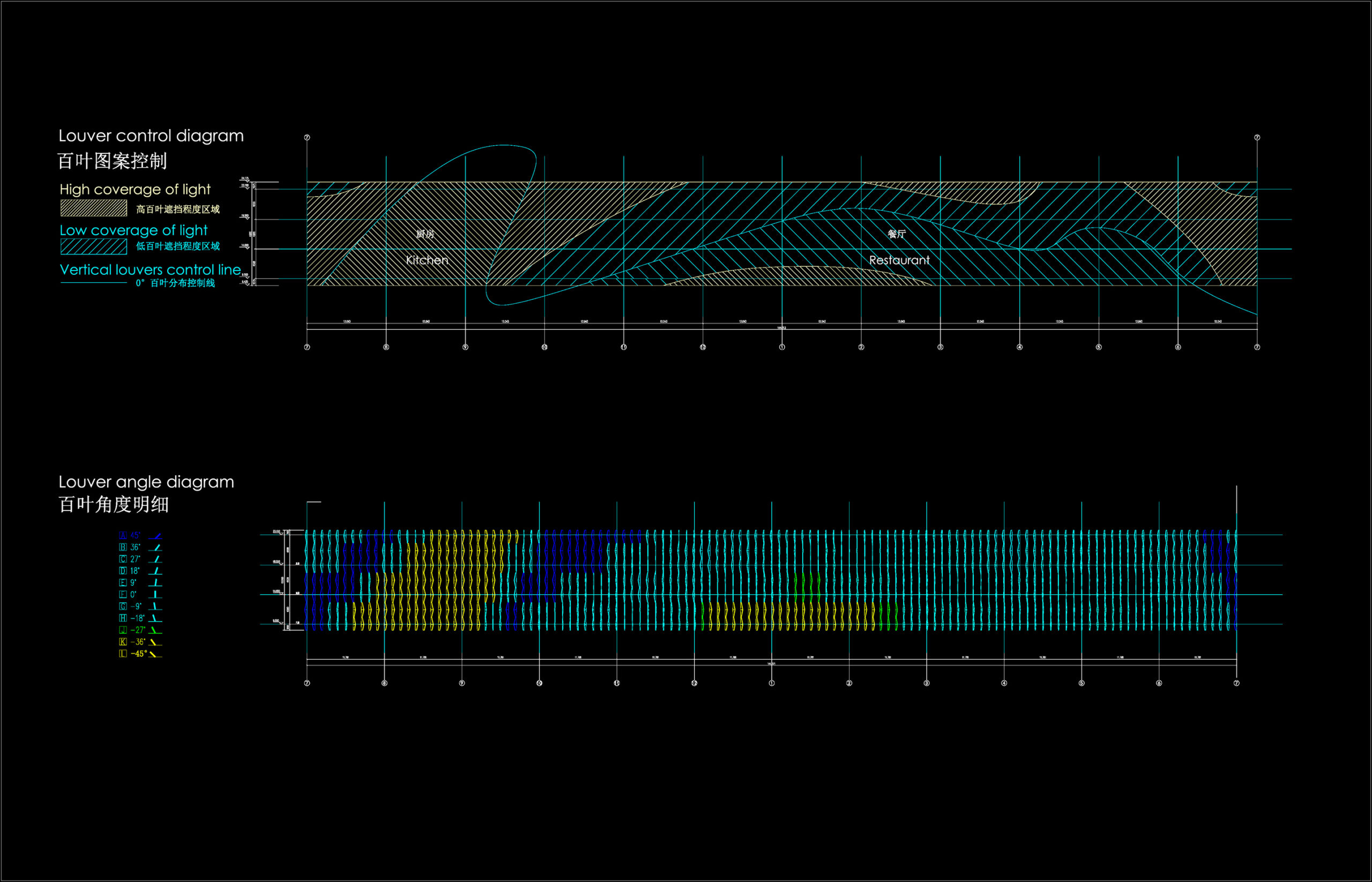1372x882 pixels.
Task: Click the green -27° louver angle symbol
Action: [x=155, y=631]
